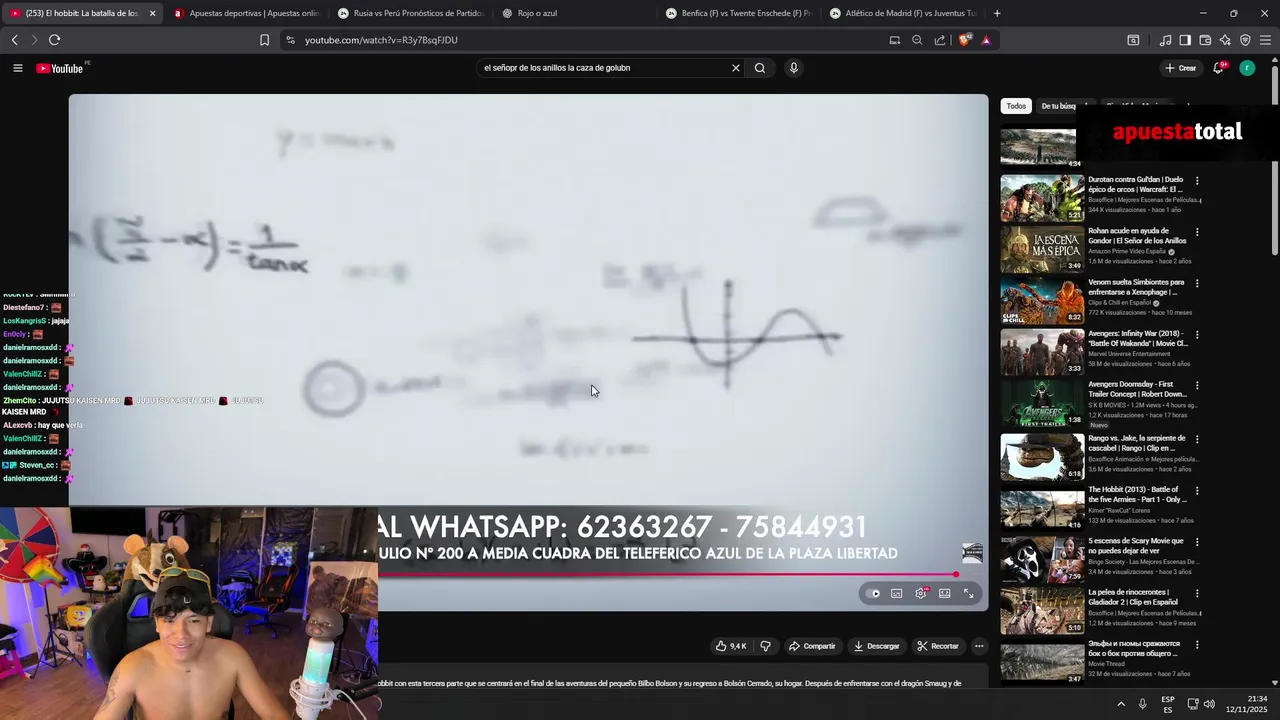Open Venom suelta Simbiontes video thumbnail
This screenshot has width=1280, height=720.
[1042, 301]
